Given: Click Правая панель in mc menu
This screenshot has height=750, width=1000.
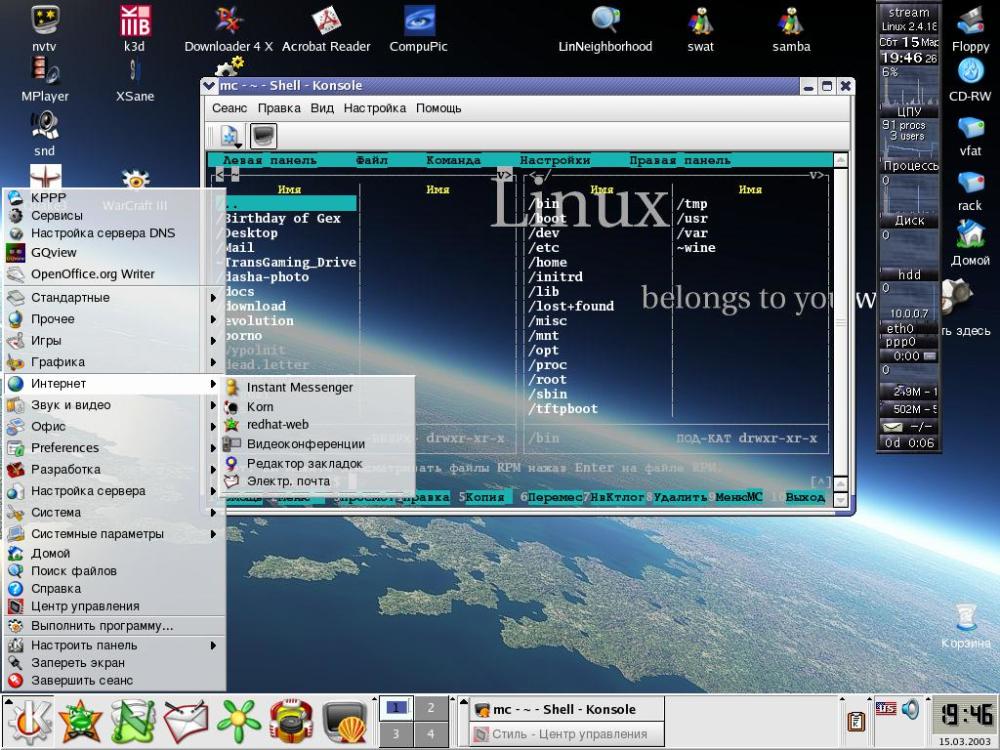Looking at the screenshot, I should [x=680, y=160].
